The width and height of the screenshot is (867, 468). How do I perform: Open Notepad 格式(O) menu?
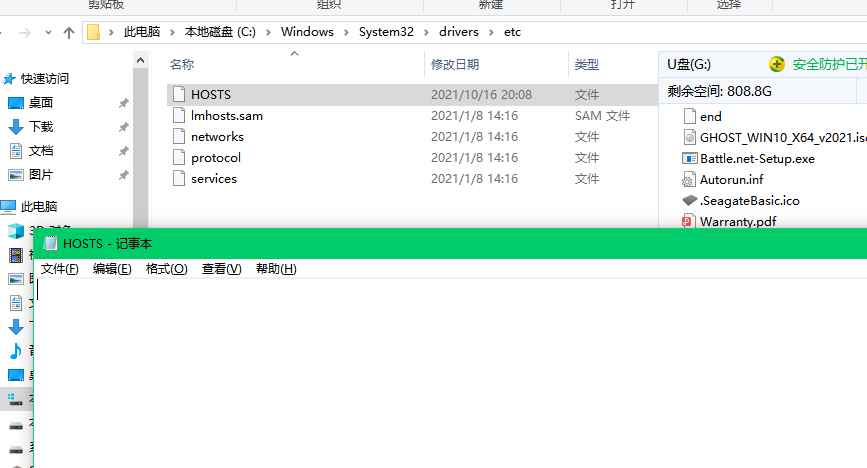(x=166, y=269)
